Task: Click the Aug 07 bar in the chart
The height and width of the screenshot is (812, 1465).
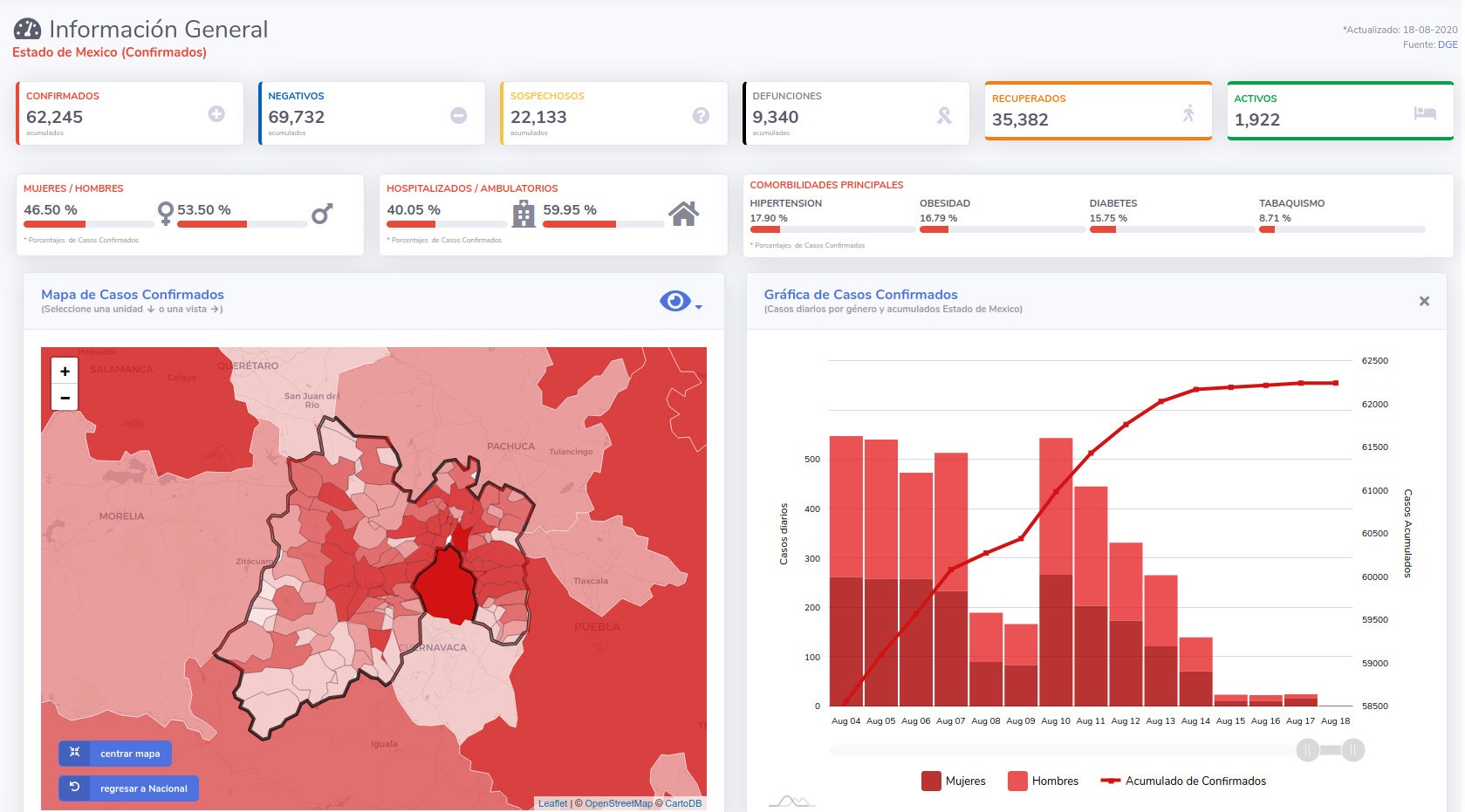Action: coord(951,579)
